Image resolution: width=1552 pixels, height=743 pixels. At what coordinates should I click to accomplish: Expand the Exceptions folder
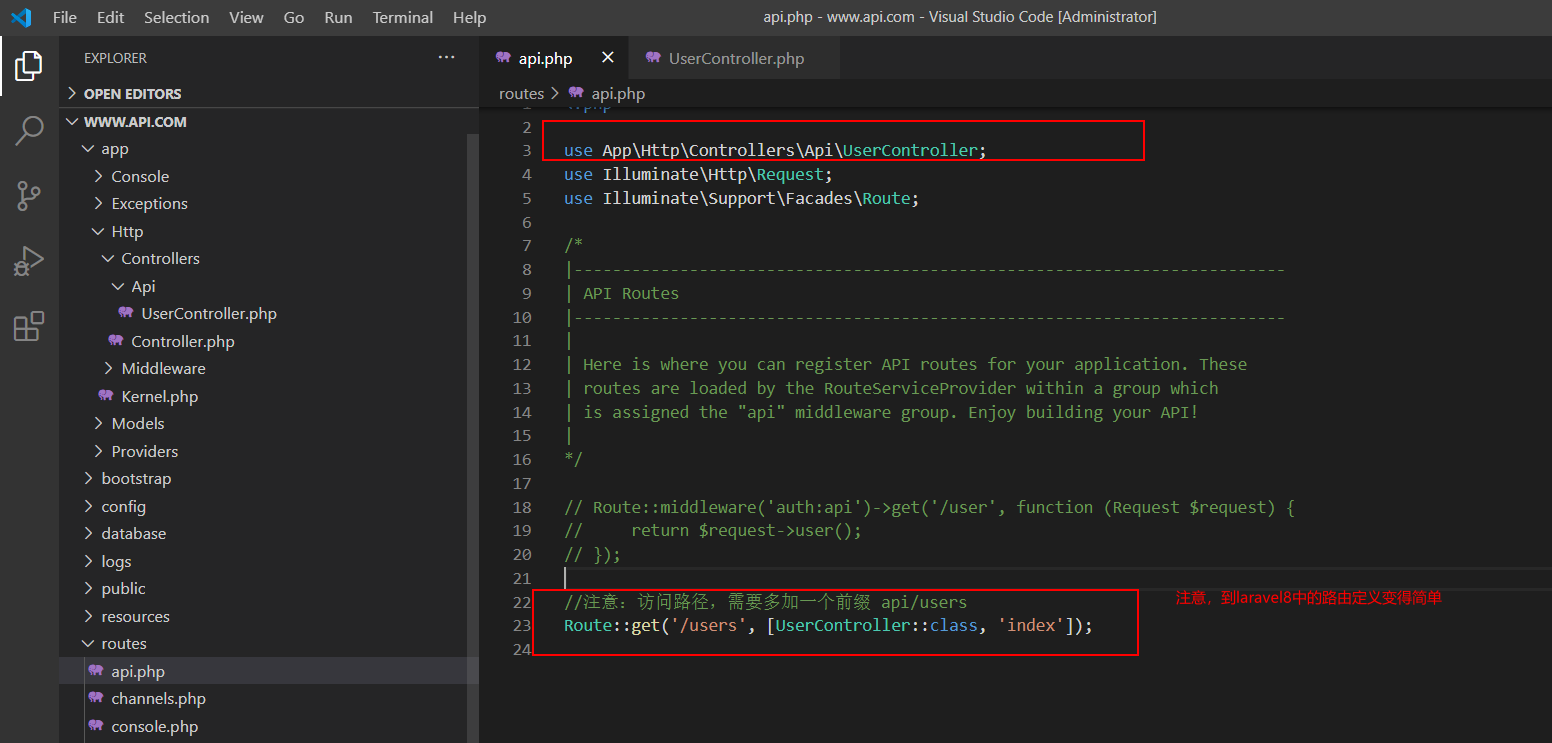(x=98, y=203)
